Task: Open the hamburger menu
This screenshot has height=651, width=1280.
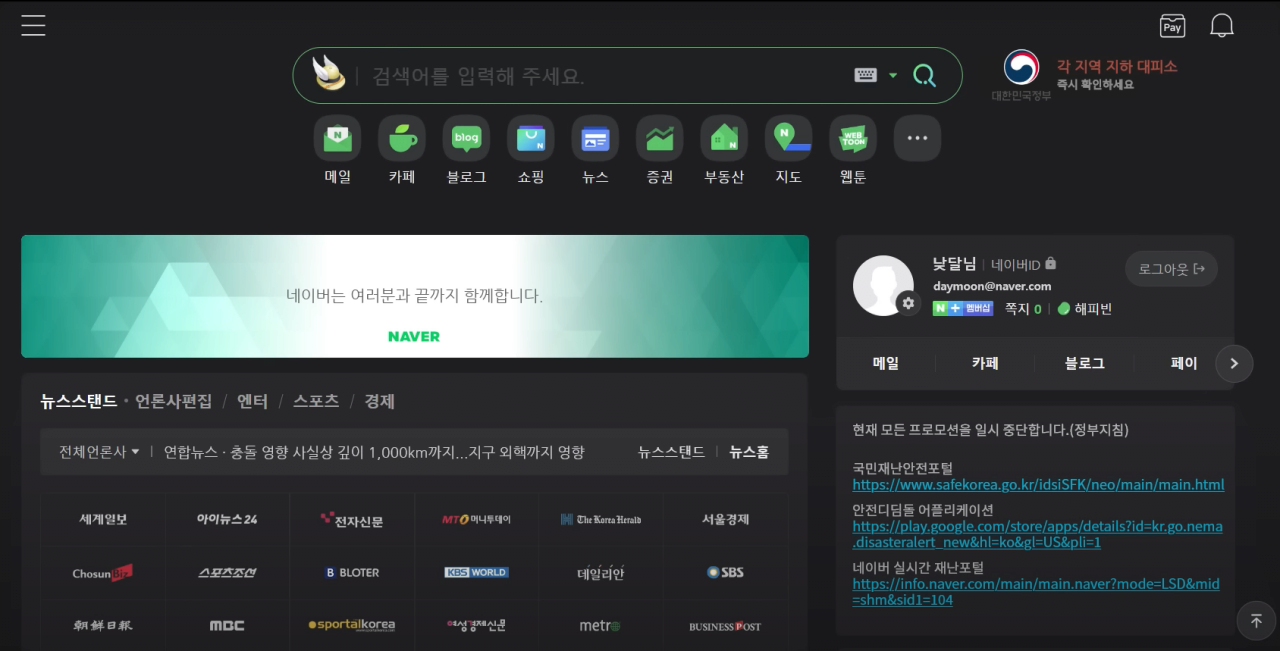Action: click(33, 26)
